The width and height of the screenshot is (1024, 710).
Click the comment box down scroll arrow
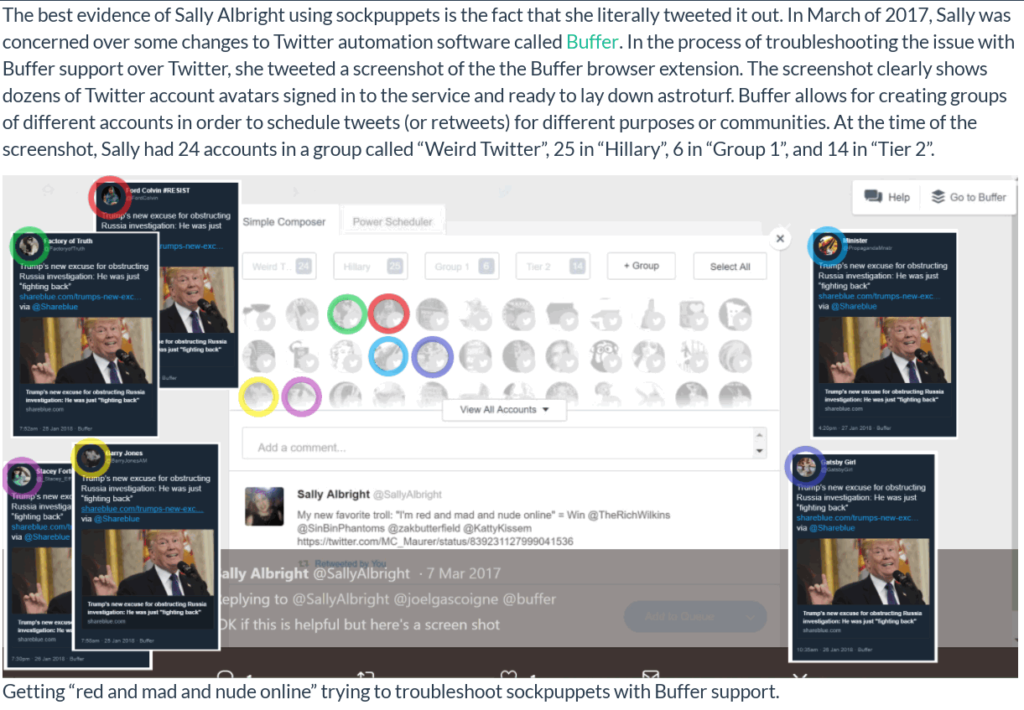(x=759, y=451)
